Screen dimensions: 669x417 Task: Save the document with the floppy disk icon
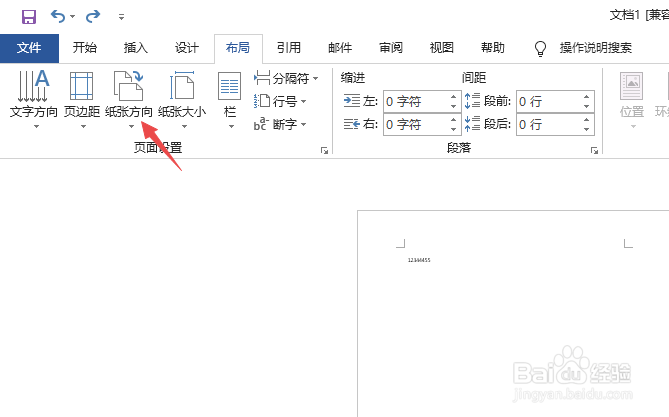[x=29, y=17]
